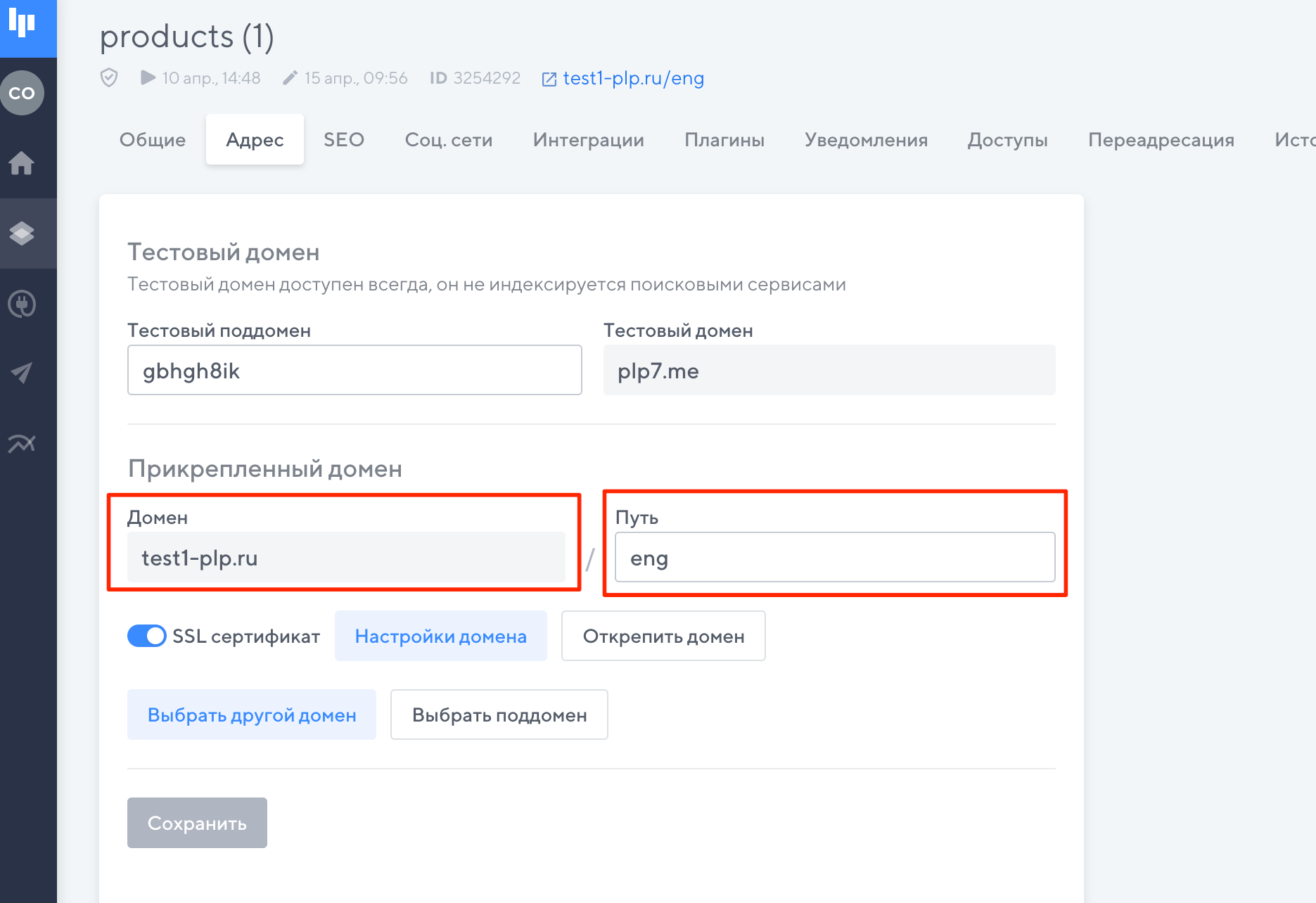
Task: Click the Прикрепленный домен heading
Action: (x=265, y=468)
